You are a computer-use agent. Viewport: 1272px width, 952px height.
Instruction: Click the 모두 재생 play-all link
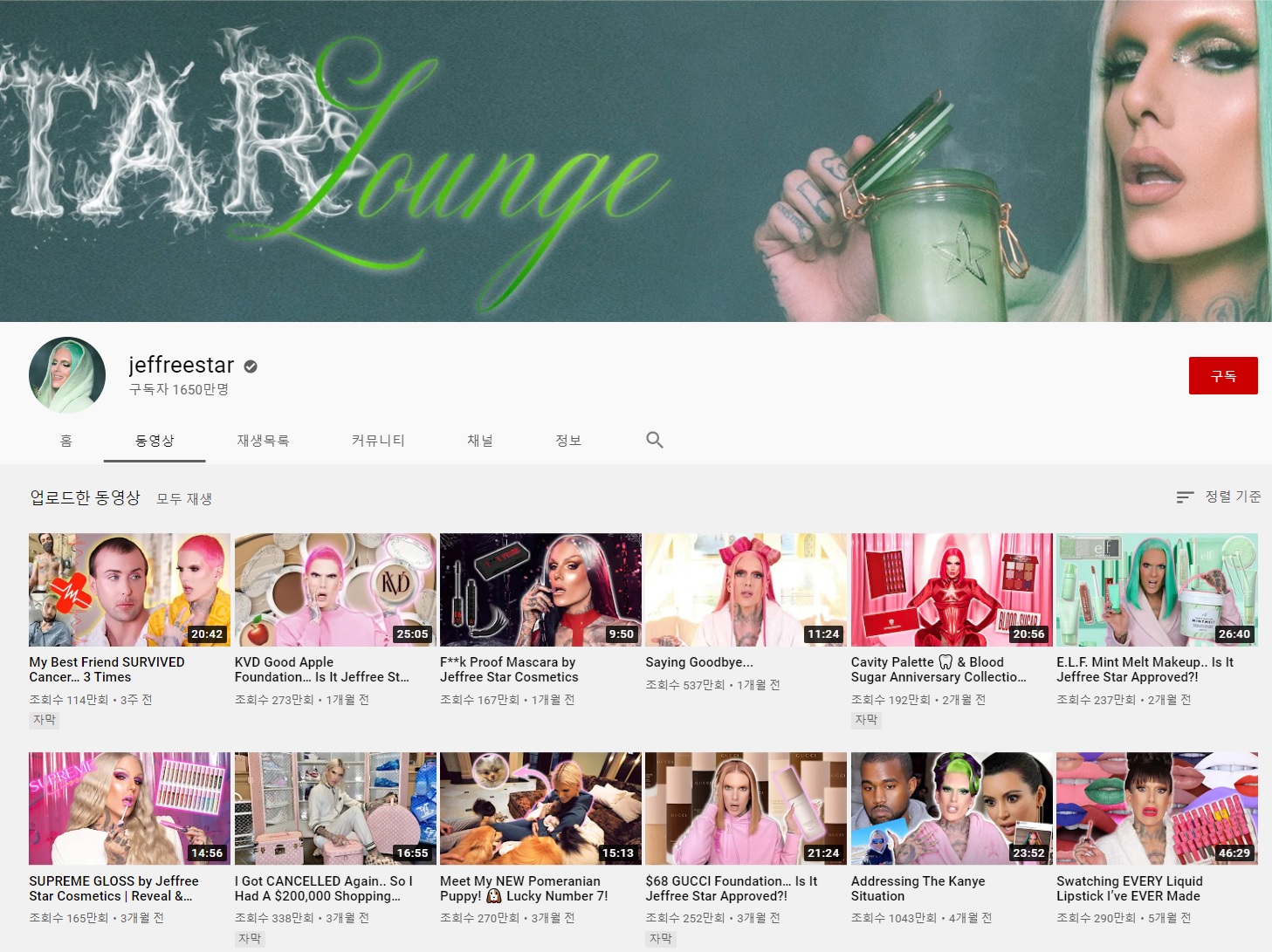(184, 498)
